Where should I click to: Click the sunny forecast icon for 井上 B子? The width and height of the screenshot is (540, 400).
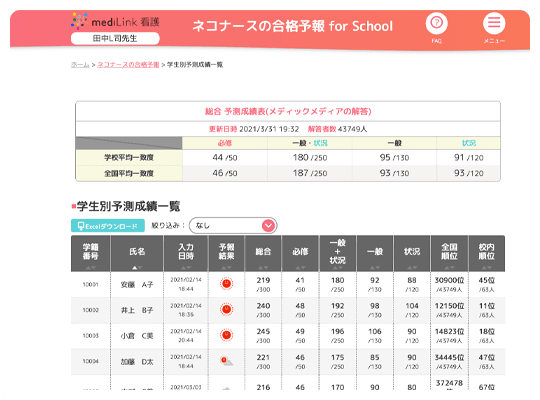[226, 309]
